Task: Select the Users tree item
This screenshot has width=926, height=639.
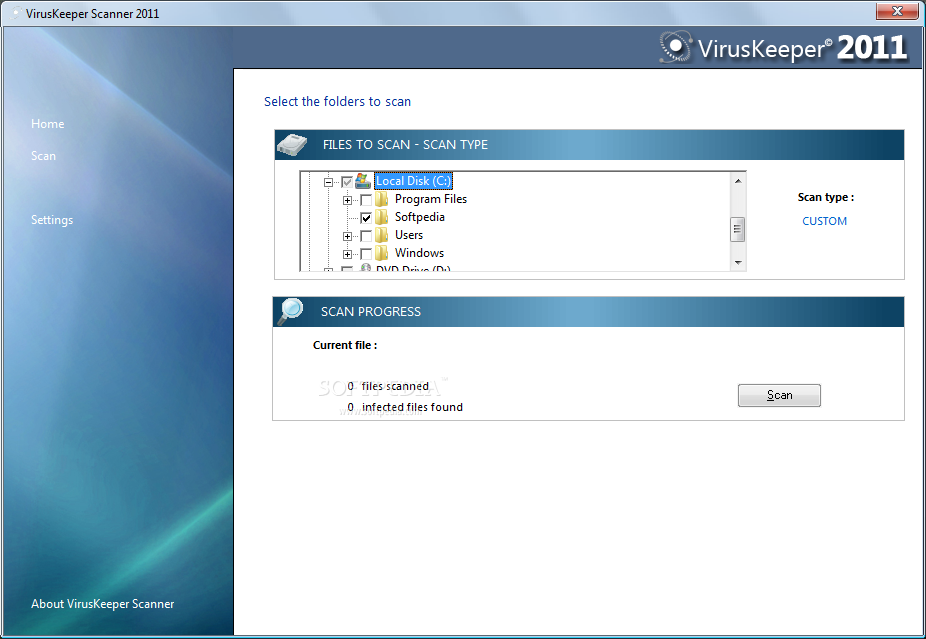Action: pyautogui.click(x=409, y=235)
